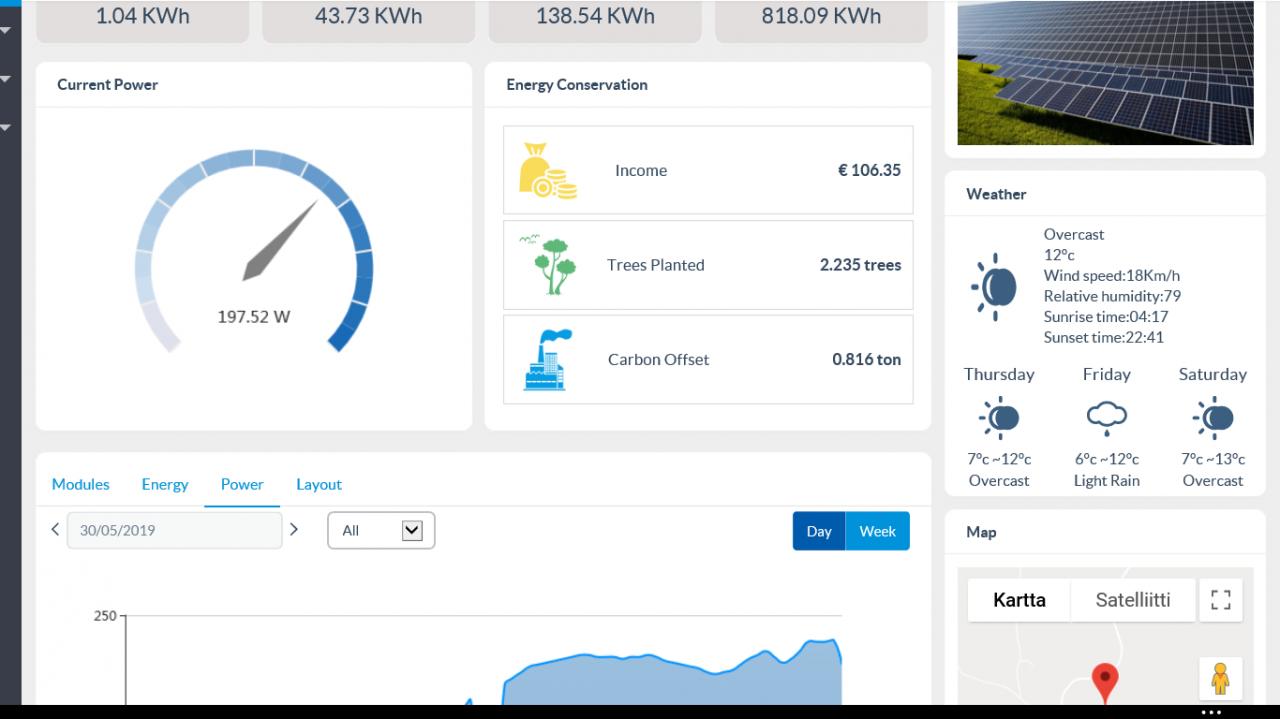
Task: Click Friday's rain cloud icon
Action: click(x=1106, y=417)
